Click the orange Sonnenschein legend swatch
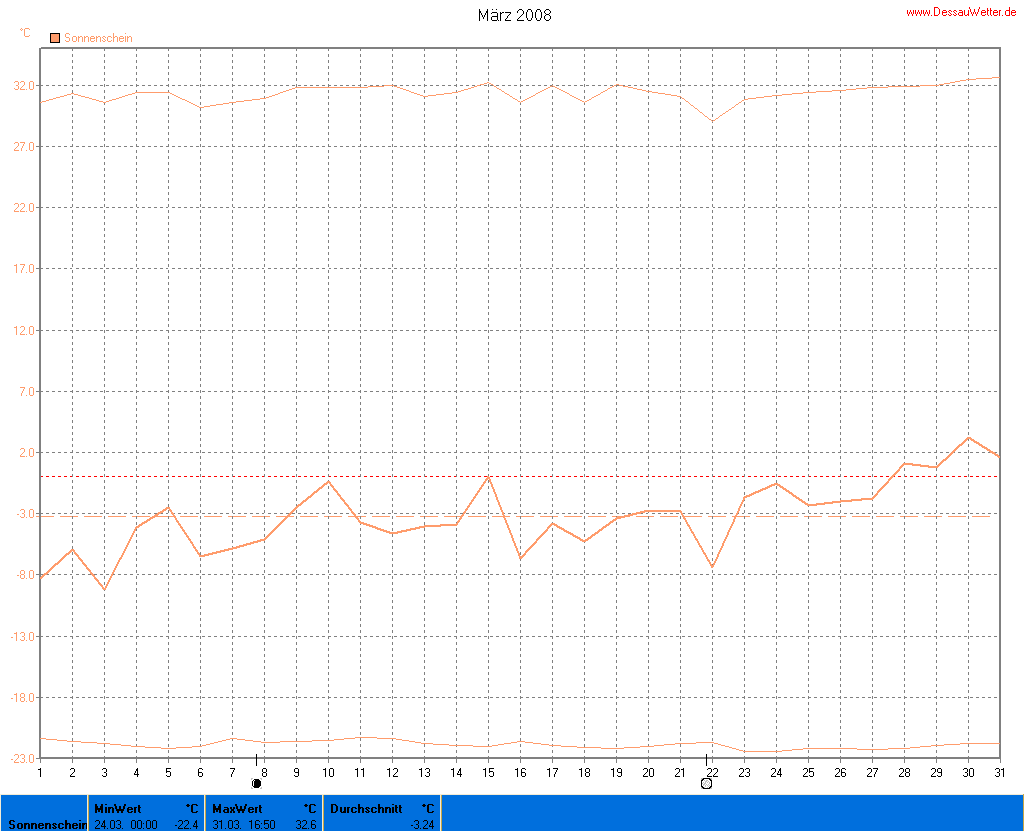The image size is (1024, 831). (x=55, y=38)
